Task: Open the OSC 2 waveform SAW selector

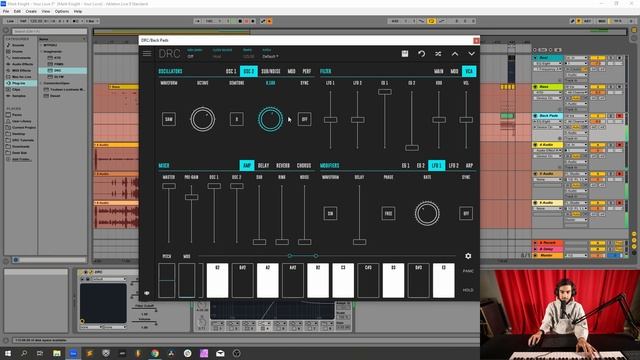Action: coord(169,119)
